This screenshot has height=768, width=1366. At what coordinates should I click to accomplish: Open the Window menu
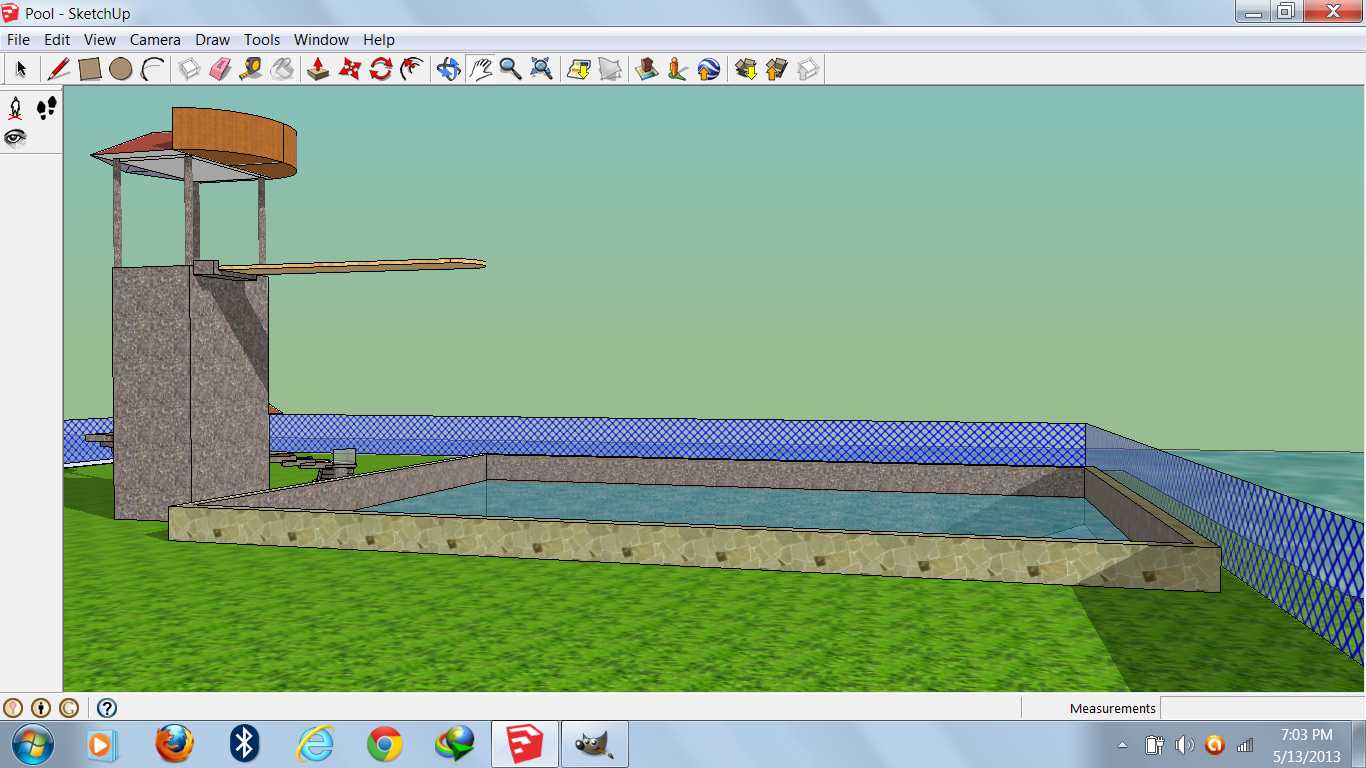tap(321, 40)
